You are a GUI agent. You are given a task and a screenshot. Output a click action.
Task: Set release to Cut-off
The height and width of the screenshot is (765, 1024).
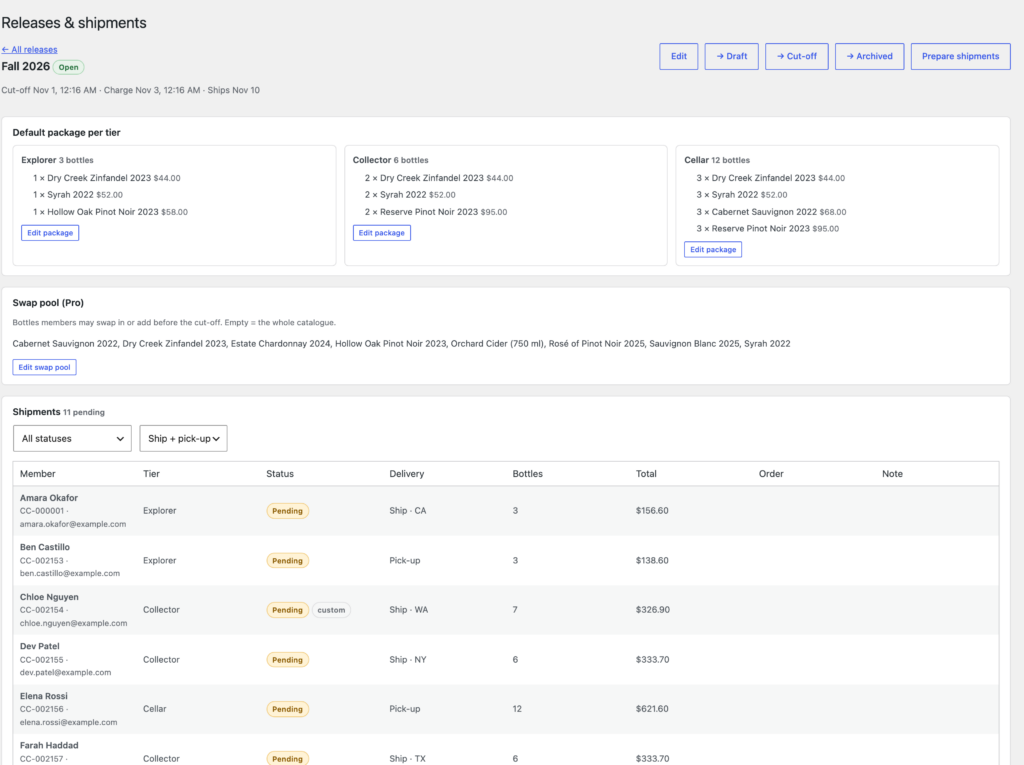(796, 56)
